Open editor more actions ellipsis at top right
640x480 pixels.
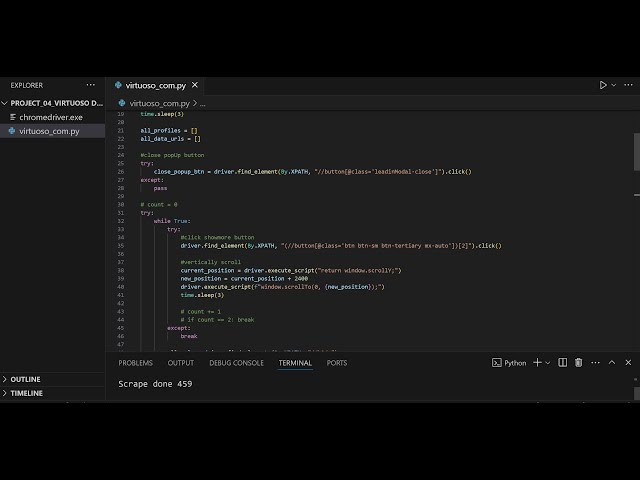[628, 85]
